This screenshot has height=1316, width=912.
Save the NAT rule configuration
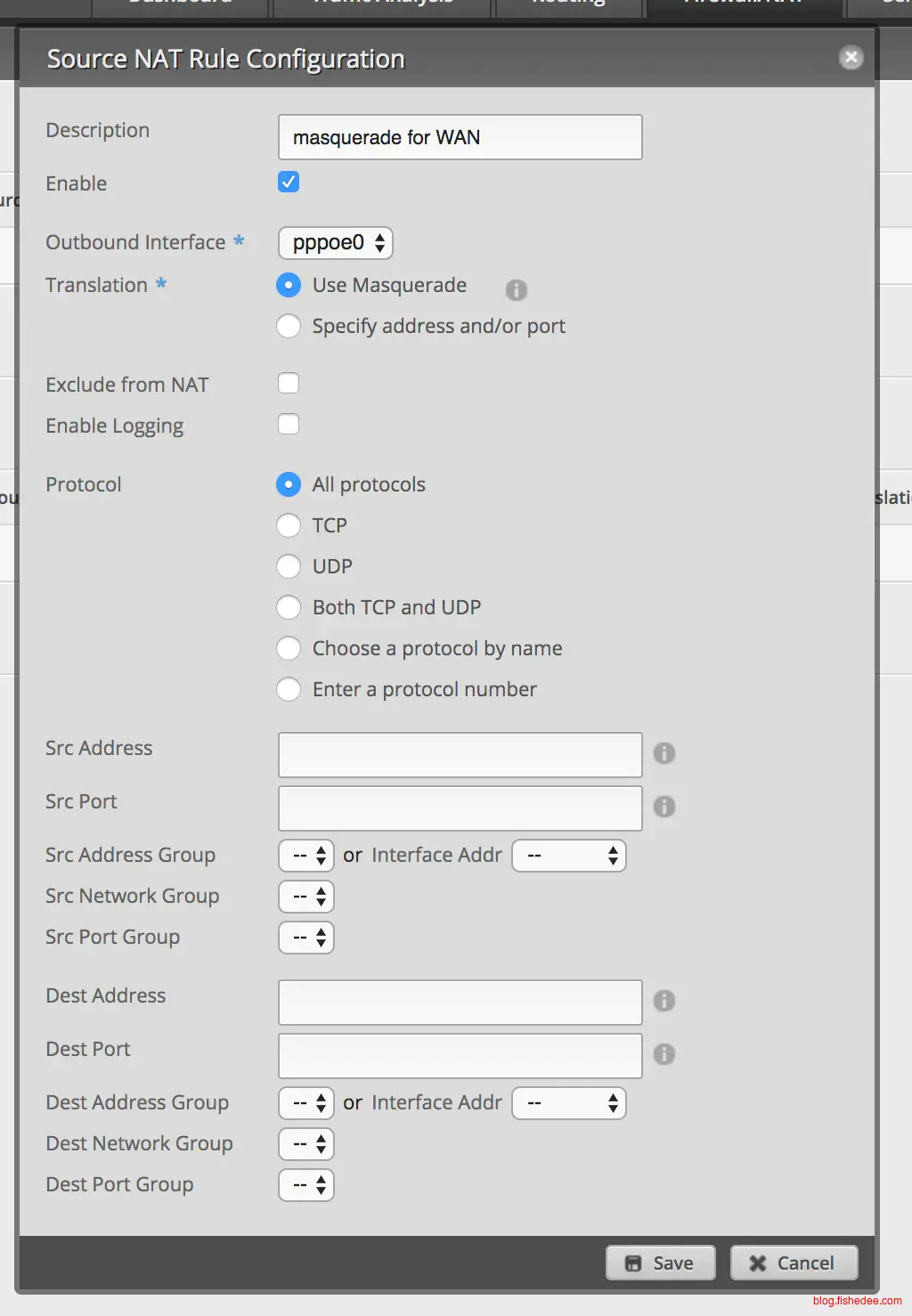point(661,1263)
